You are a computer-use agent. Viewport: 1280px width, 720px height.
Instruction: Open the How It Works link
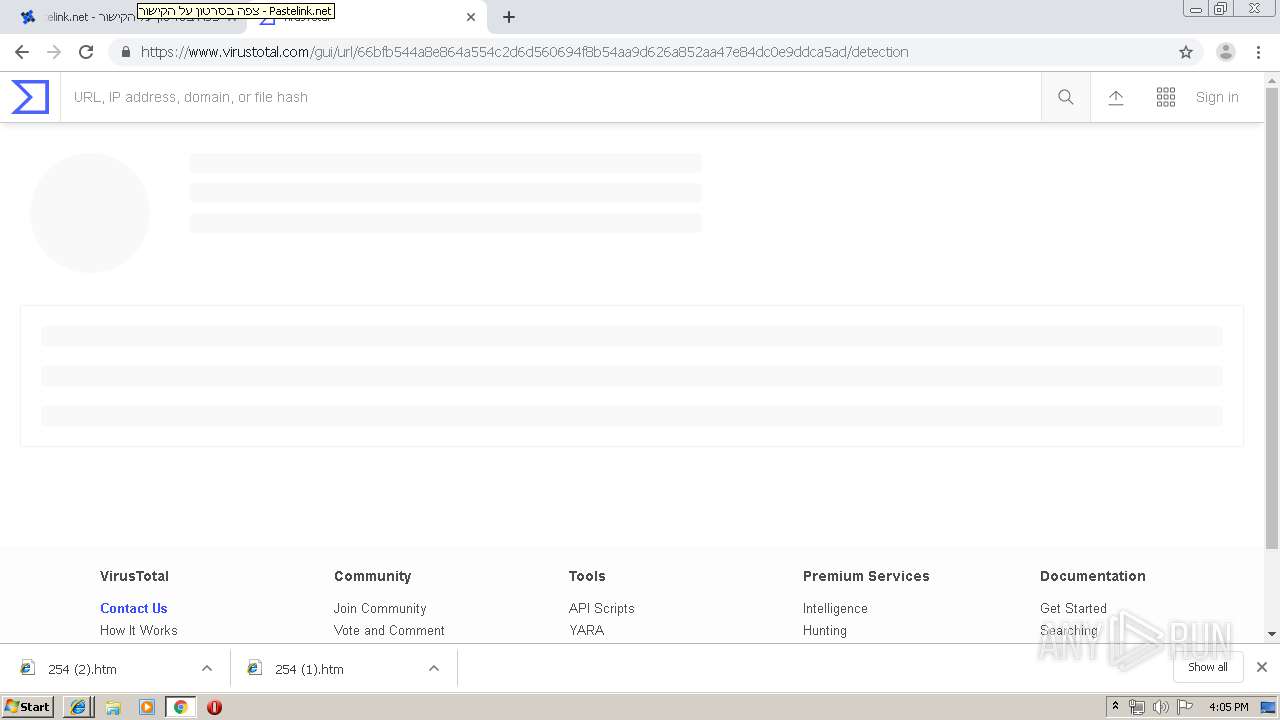(x=138, y=630)
